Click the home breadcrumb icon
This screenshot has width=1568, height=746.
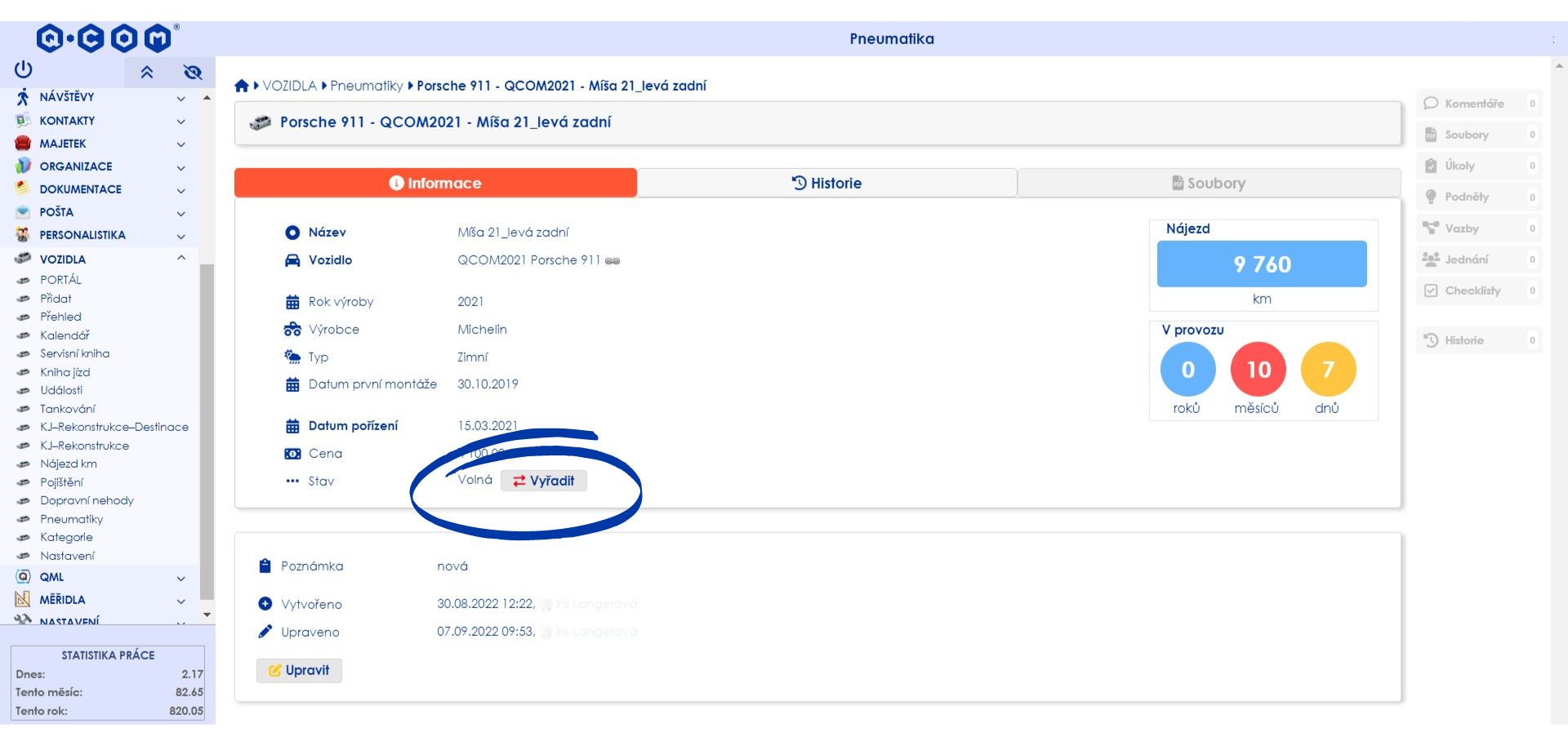pos(242,86)
